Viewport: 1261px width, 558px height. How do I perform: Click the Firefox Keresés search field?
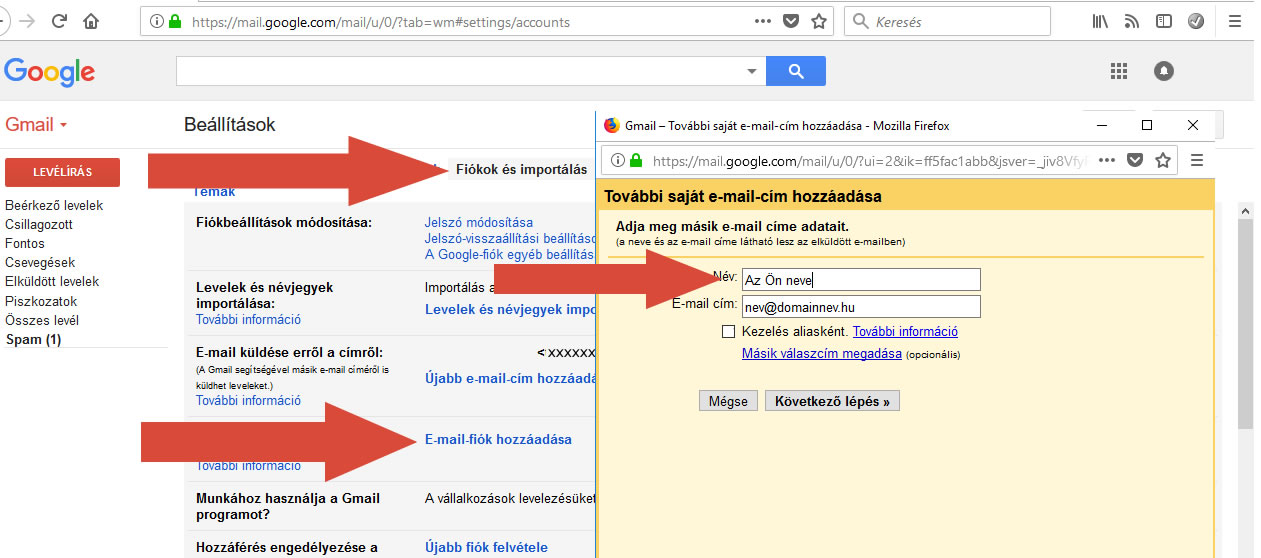tap(948, 21)
